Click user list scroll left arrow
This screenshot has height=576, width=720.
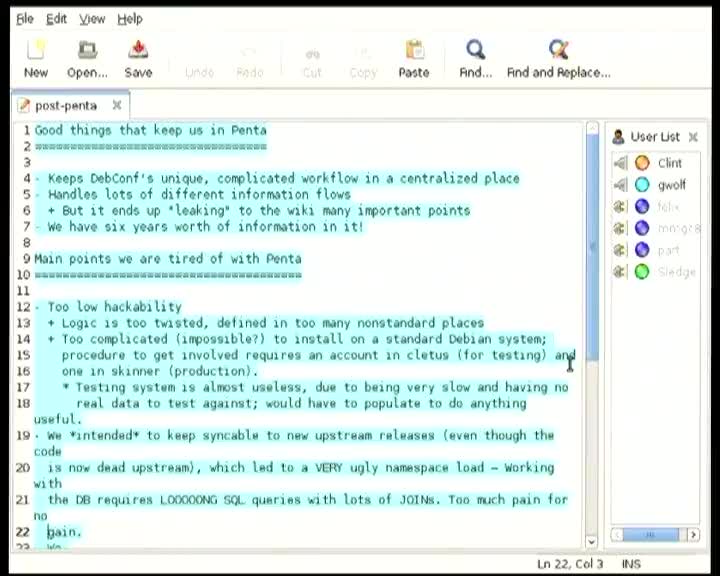click(x=617, y=535)
